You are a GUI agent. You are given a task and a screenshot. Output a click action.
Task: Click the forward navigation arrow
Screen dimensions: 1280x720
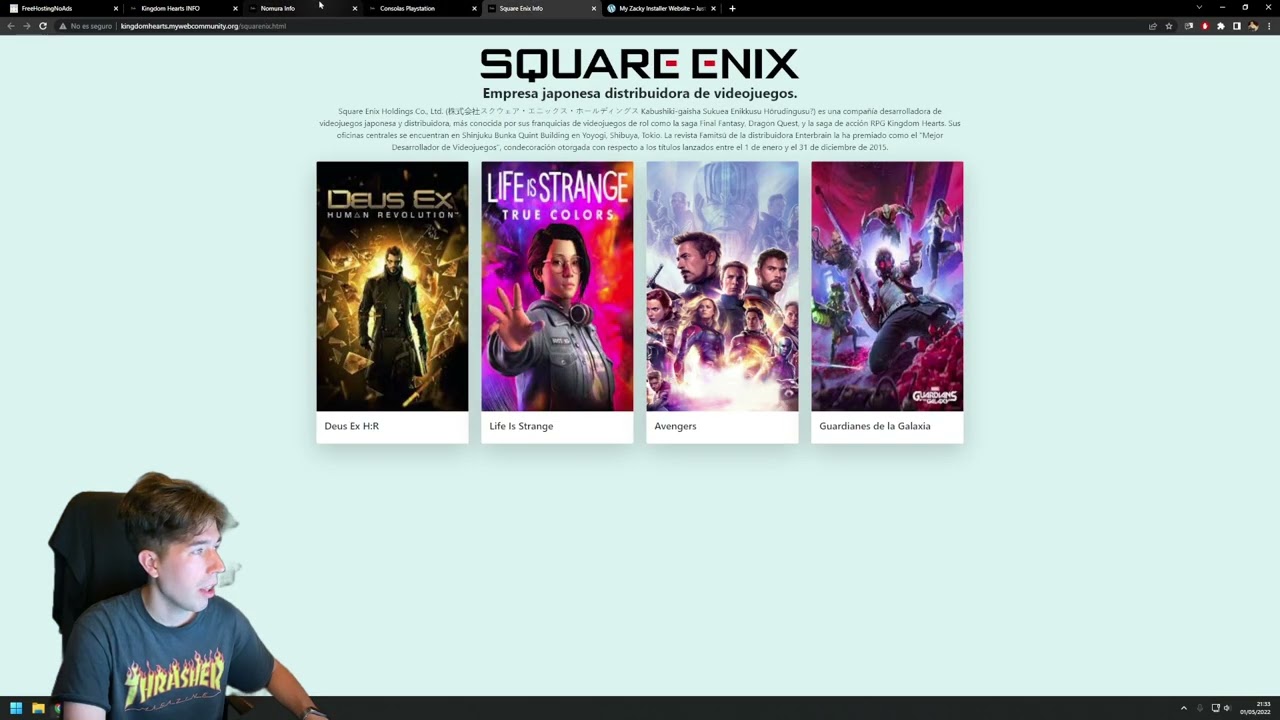(x=27, y=26)
